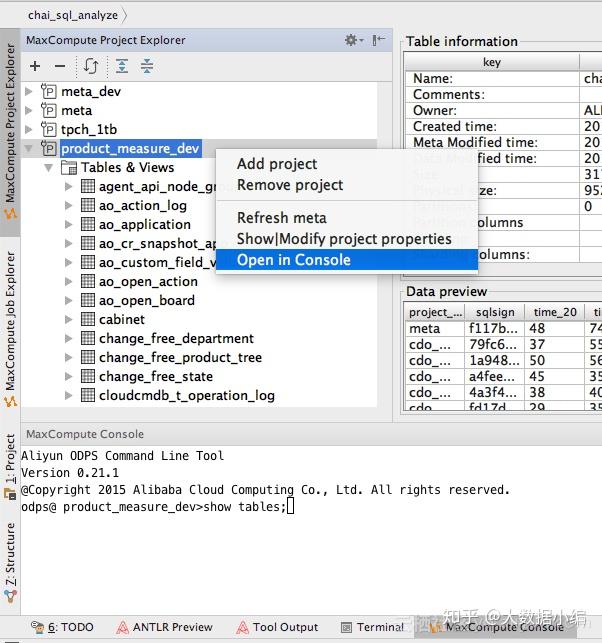The width and height of the screenshot is (602, 643).
Task: Collapse the Tables & Views node
Action: coord(48,168)
